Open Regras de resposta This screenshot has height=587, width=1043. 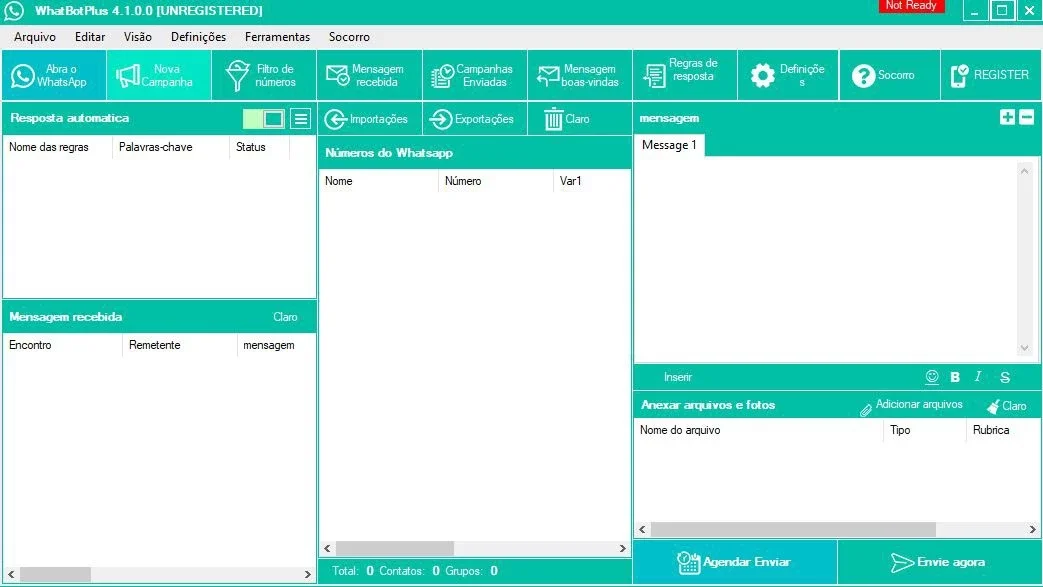click(x=685, y=75)
